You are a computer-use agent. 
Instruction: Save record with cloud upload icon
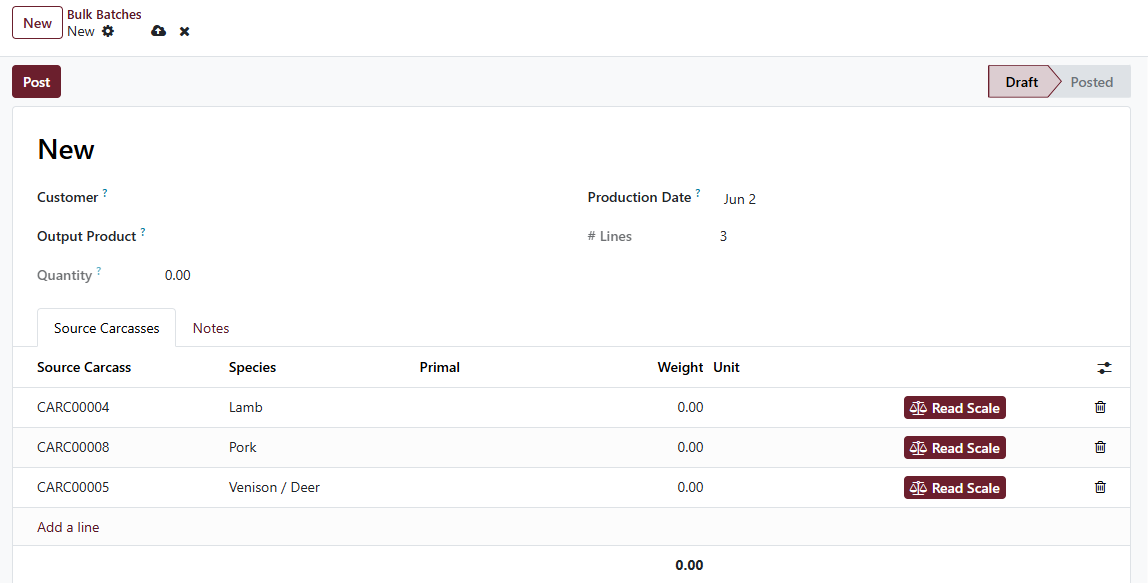pyautogui.click(x=158, y=31)
